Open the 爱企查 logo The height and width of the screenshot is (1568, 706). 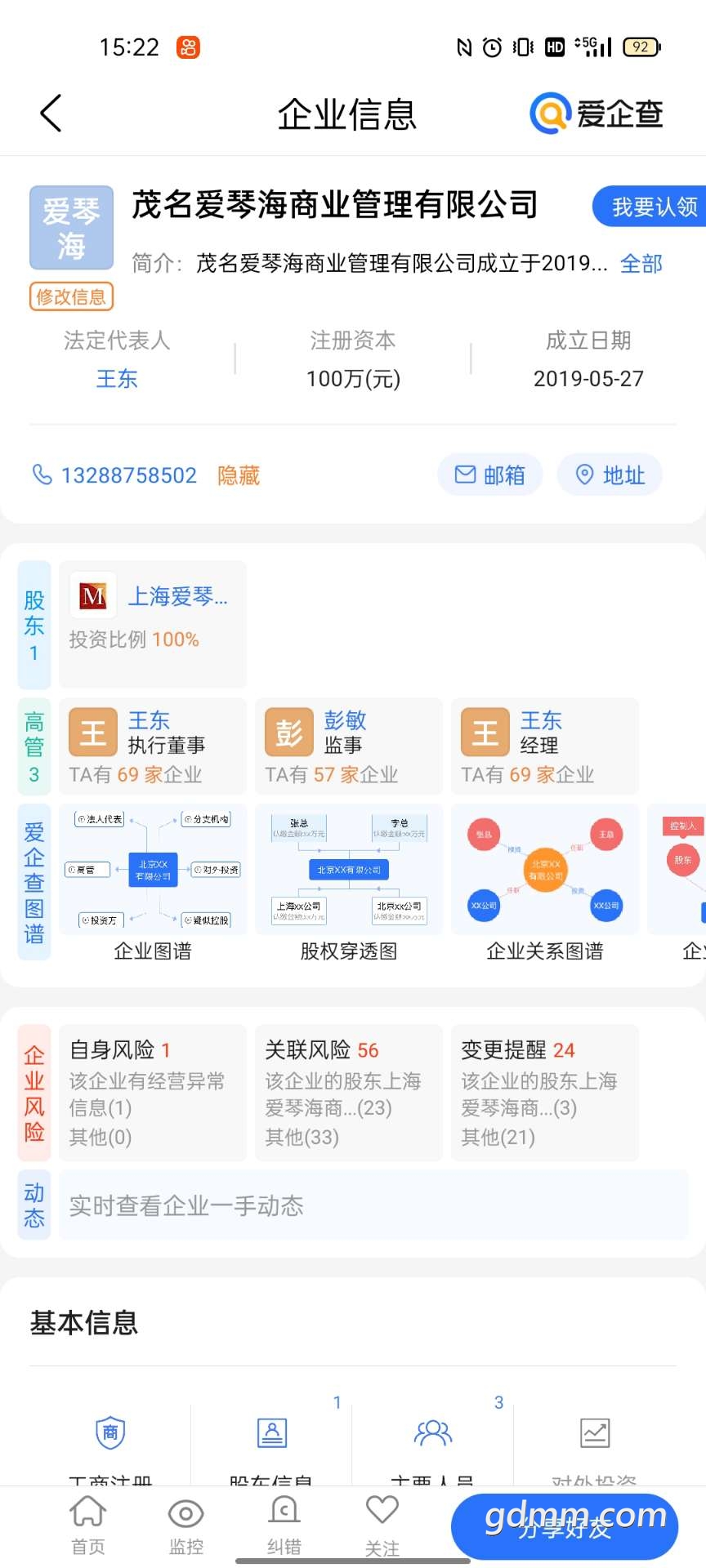(x=597, y=113)
